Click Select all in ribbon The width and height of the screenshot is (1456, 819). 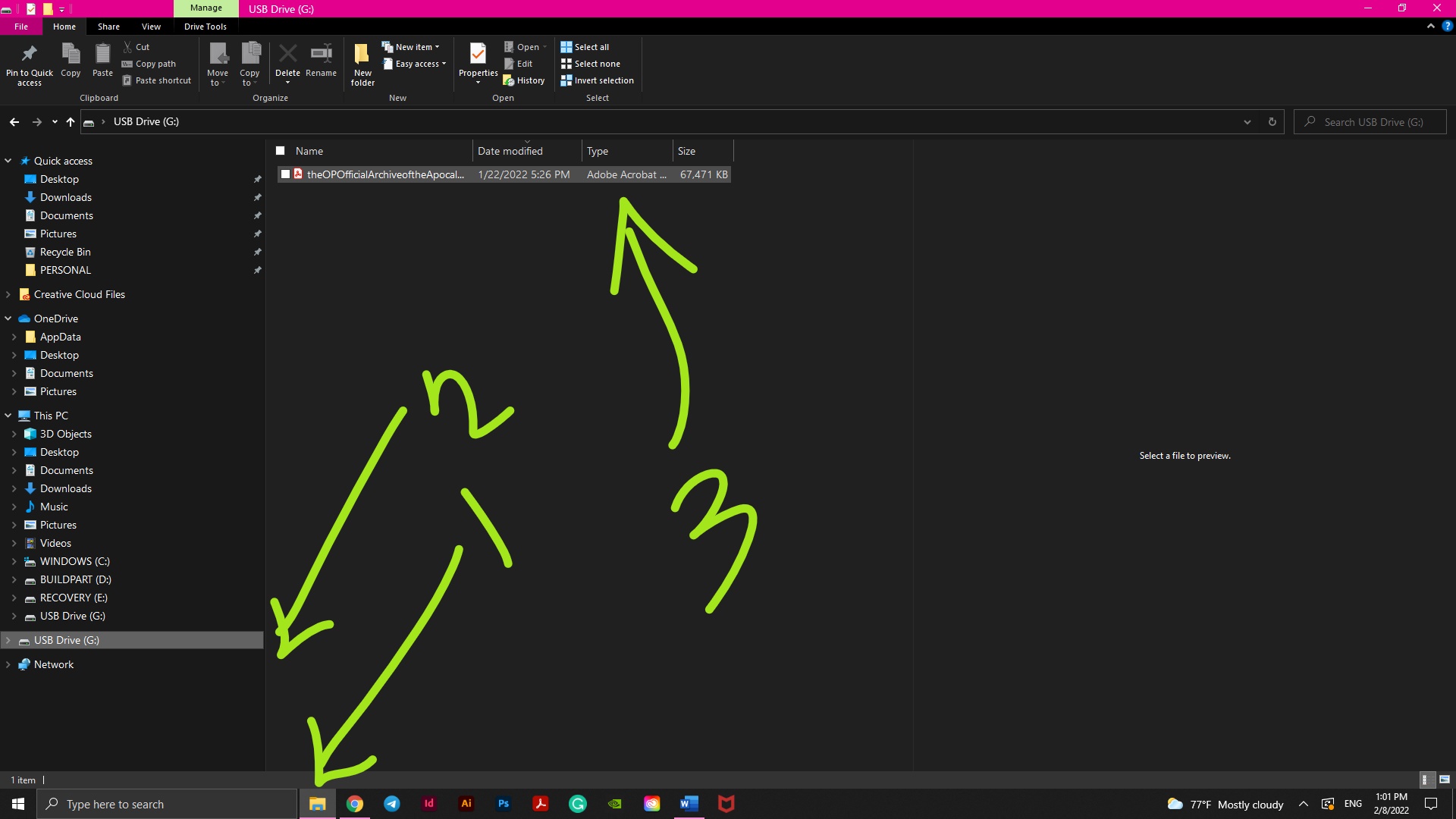click(585, 47)
